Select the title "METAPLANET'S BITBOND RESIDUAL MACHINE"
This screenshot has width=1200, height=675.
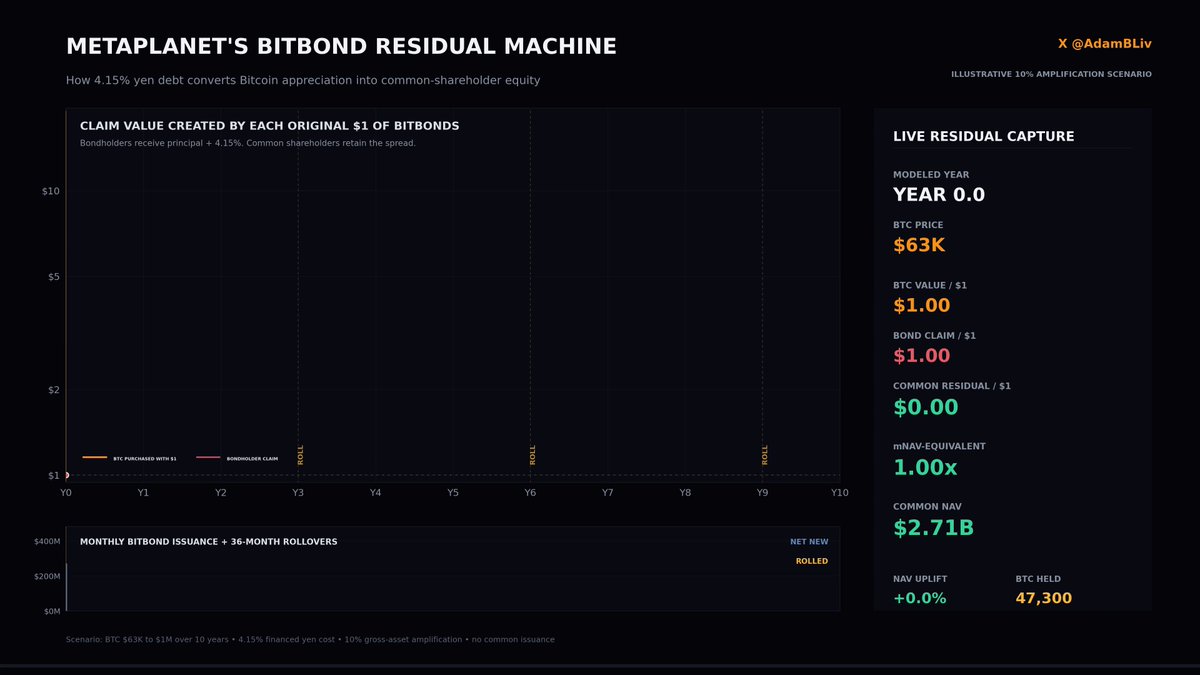pos(341,47)
